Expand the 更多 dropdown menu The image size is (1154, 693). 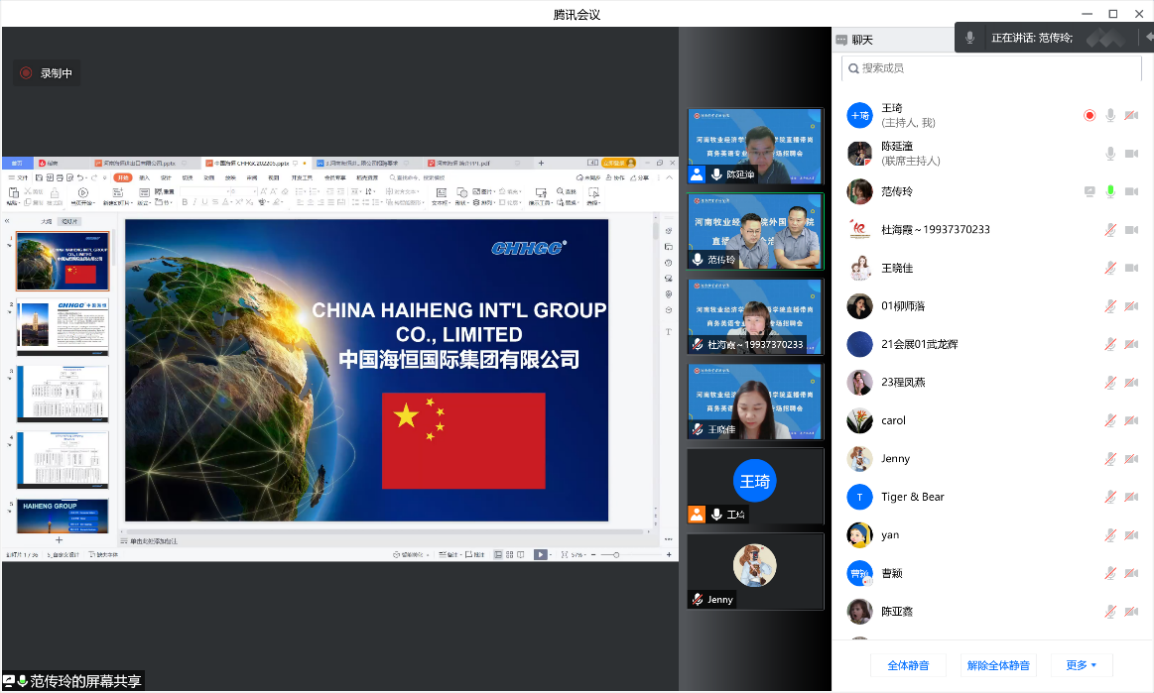[1081, 665]
